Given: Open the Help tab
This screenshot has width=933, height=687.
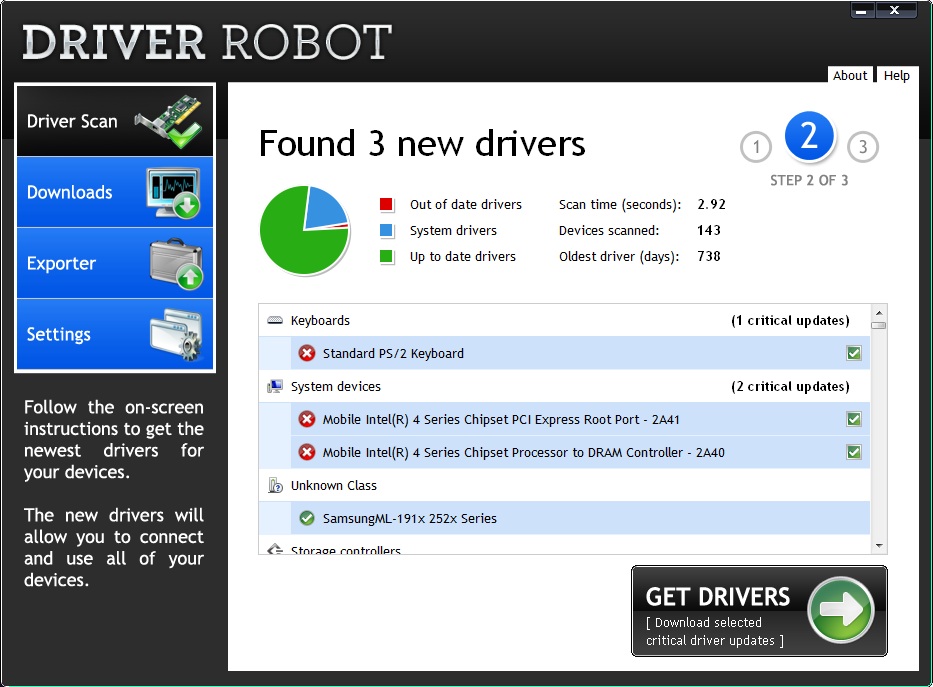Looking at the screenshot, I should [897, 76].
